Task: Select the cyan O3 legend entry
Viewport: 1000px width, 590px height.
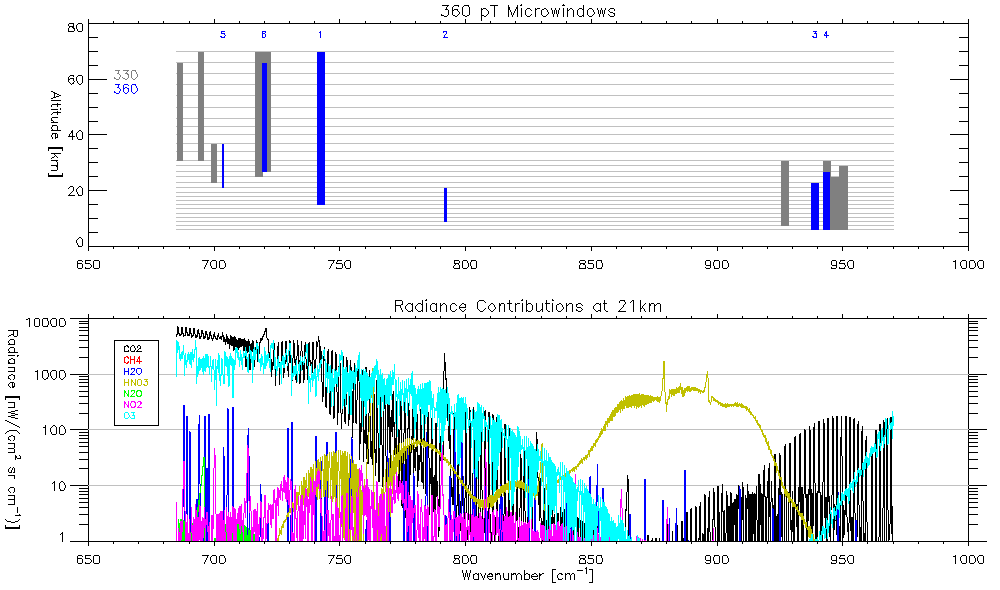Action: pyautogui.click(x=129, y=415)
